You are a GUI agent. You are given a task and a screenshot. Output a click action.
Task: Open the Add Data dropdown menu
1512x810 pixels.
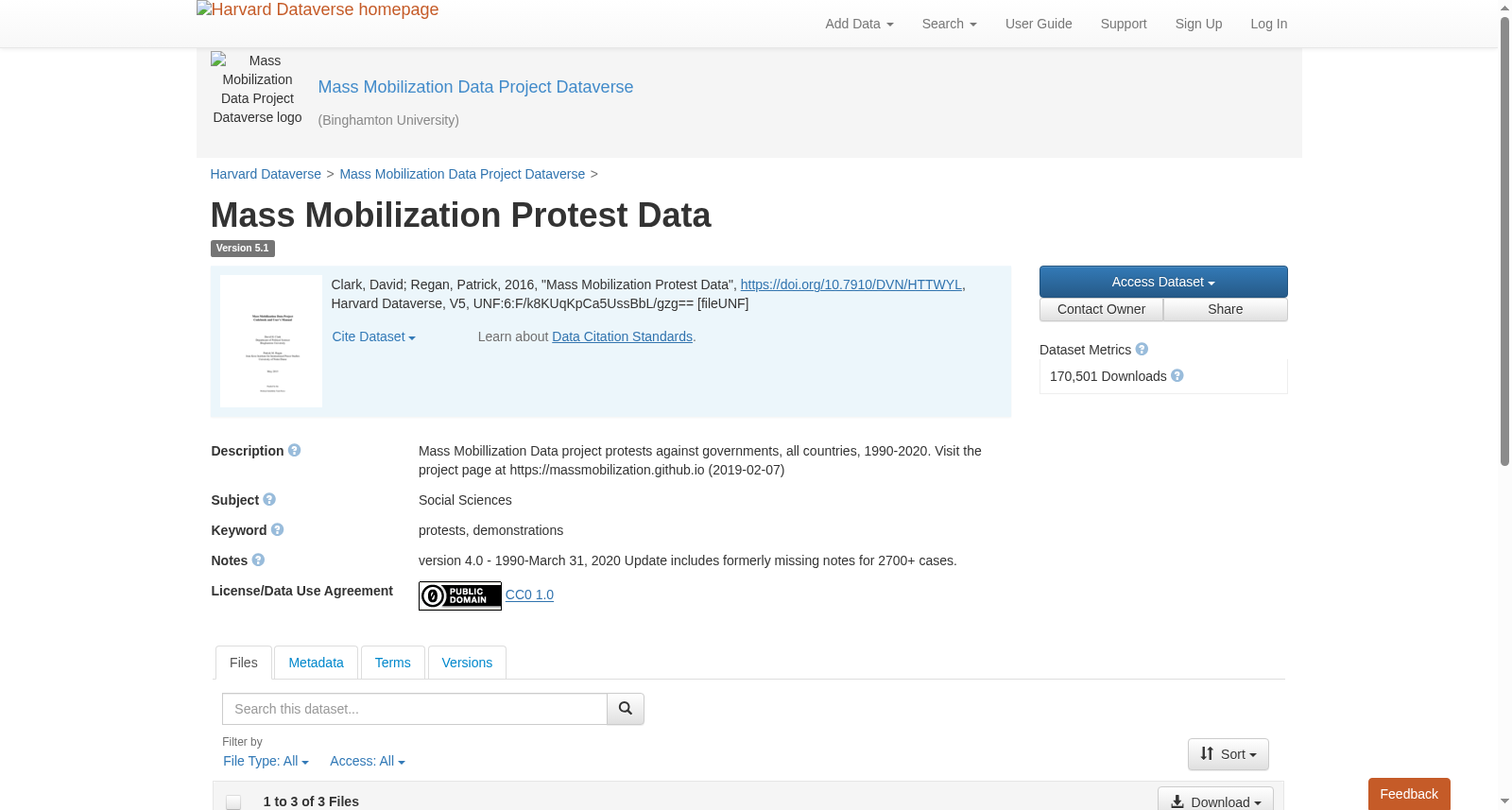(859, 24)
